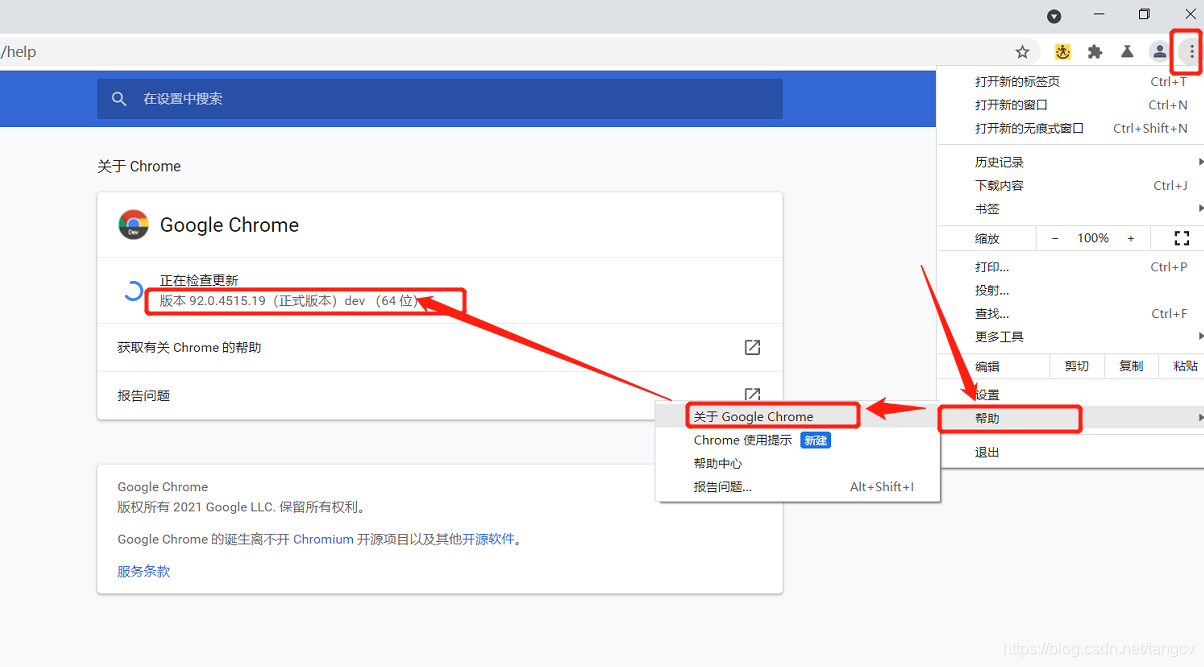Expand the 帮助 submenu item
The height and width of the screenshot is (667, 1204).
pos(1070,418)
